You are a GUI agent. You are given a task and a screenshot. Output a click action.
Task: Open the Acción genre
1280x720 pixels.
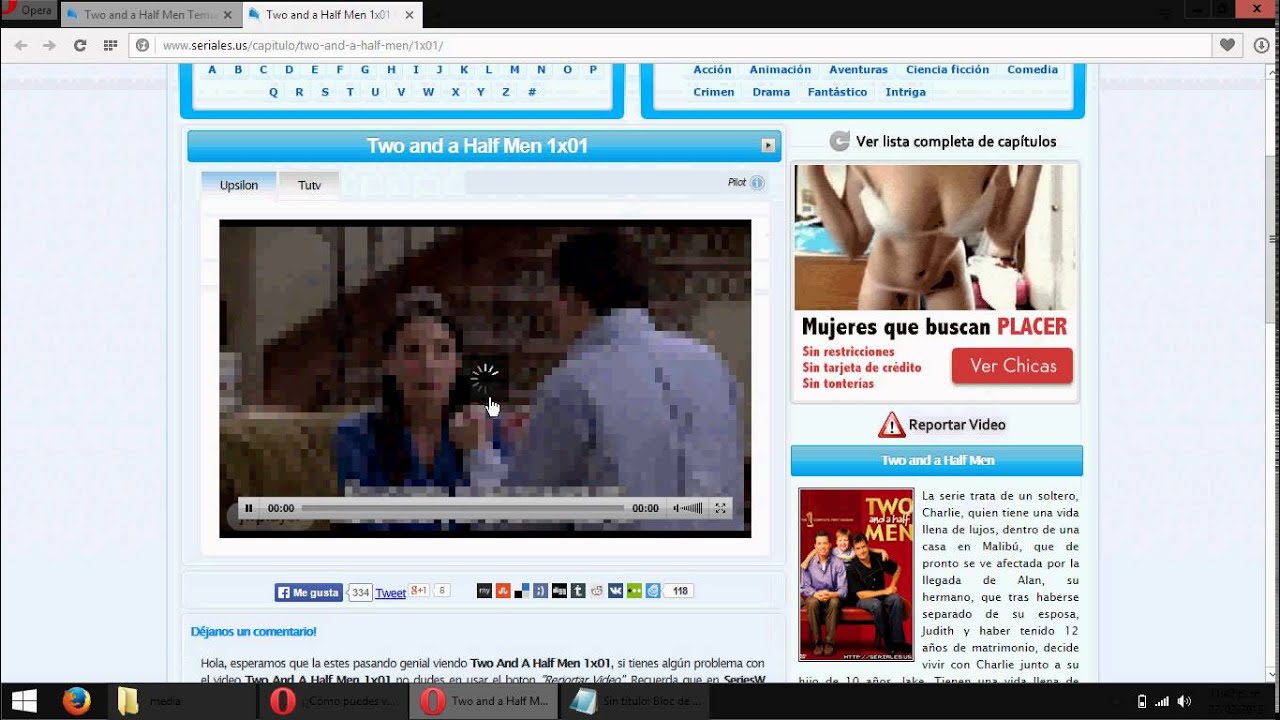[713, 70]
